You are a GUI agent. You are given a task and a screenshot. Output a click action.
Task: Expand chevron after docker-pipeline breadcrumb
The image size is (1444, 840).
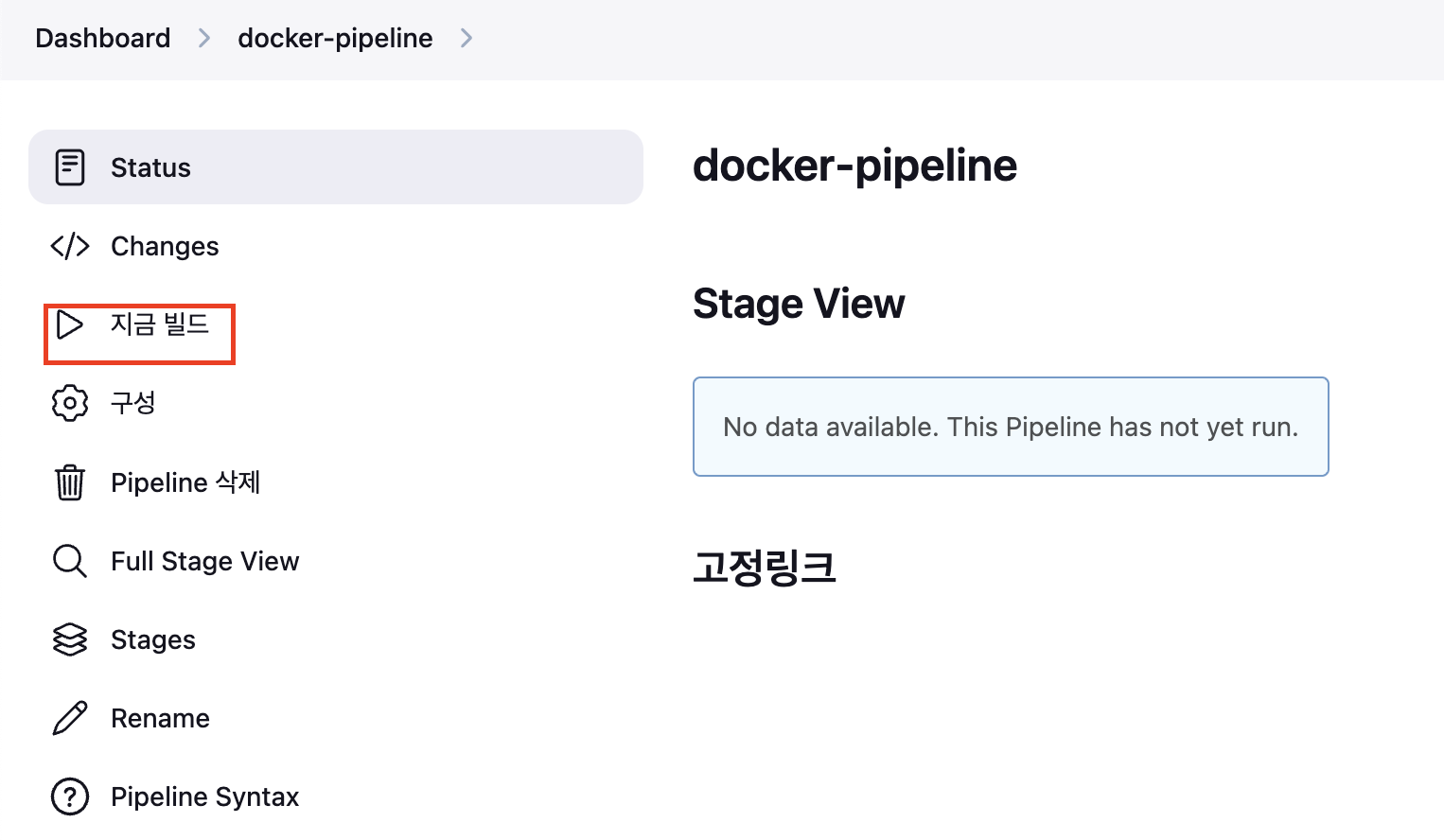coord(466,38)
